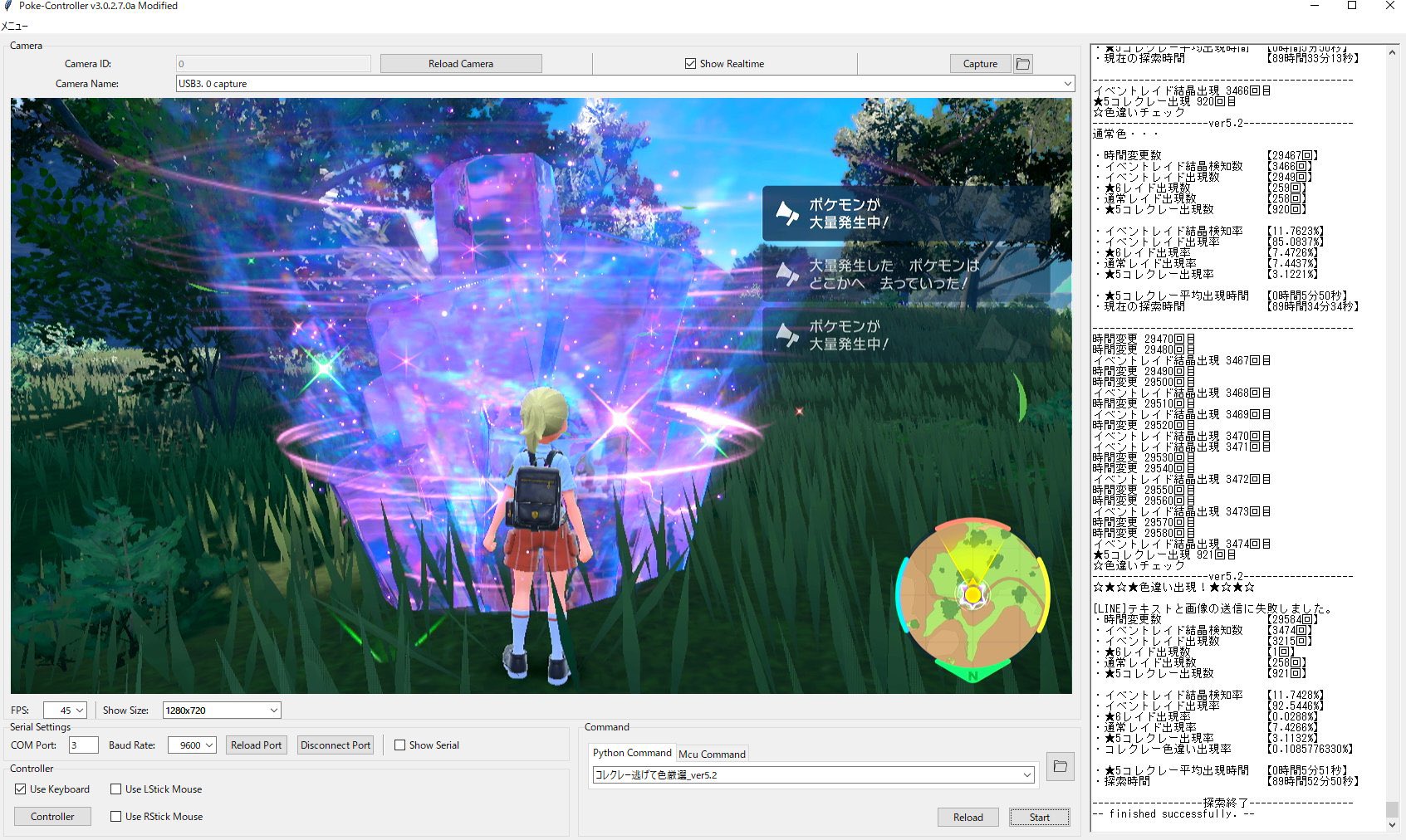1406x840 pixels.
Task: Click the log panel vertical scrollbar thumb
Action: (1393, 809)
